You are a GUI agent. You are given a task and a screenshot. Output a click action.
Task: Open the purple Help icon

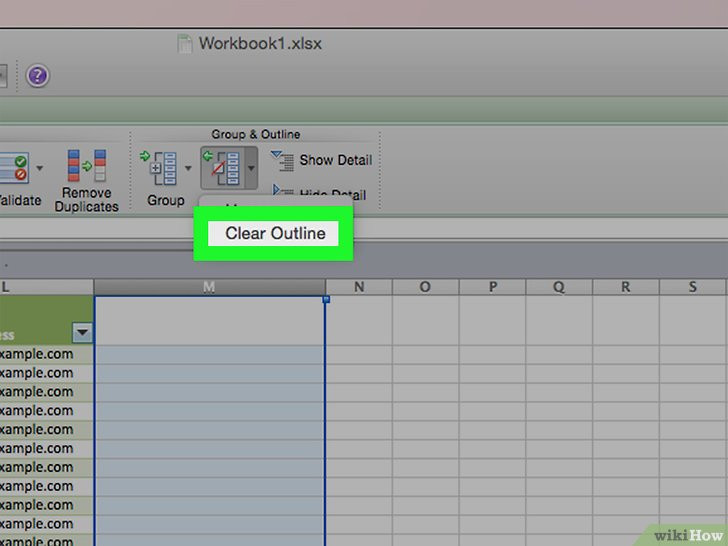[x=38, y=76]
